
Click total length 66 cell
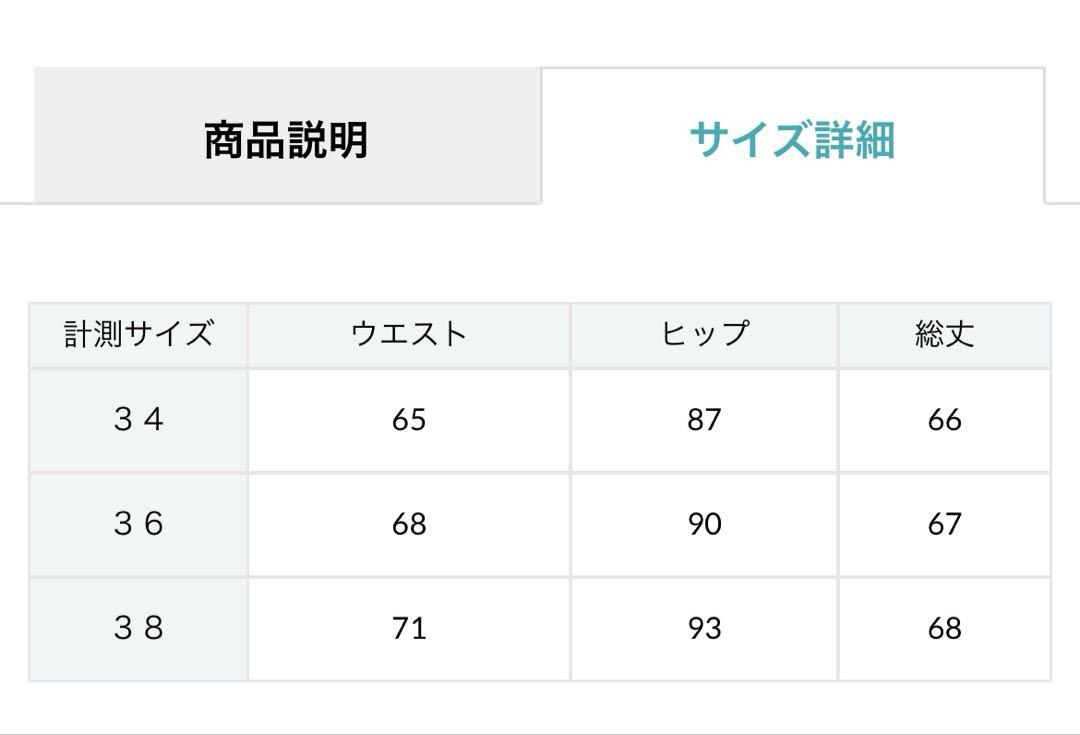[944, 420]
